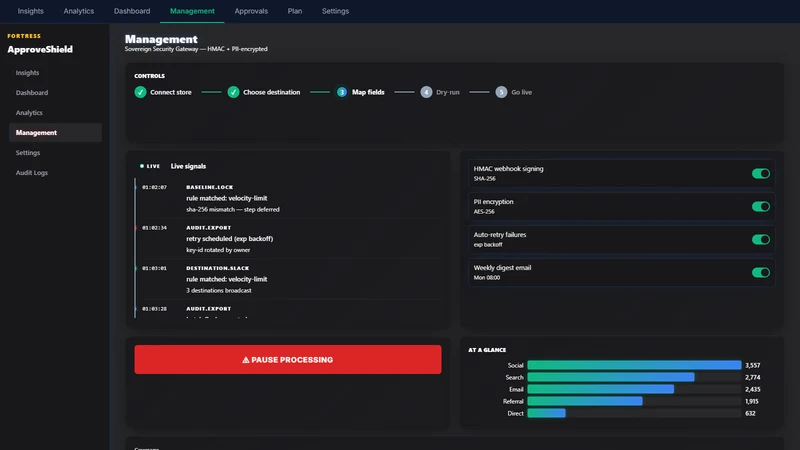Click the Live signals heading
This screenshot has width=800, height=450.
188,166
